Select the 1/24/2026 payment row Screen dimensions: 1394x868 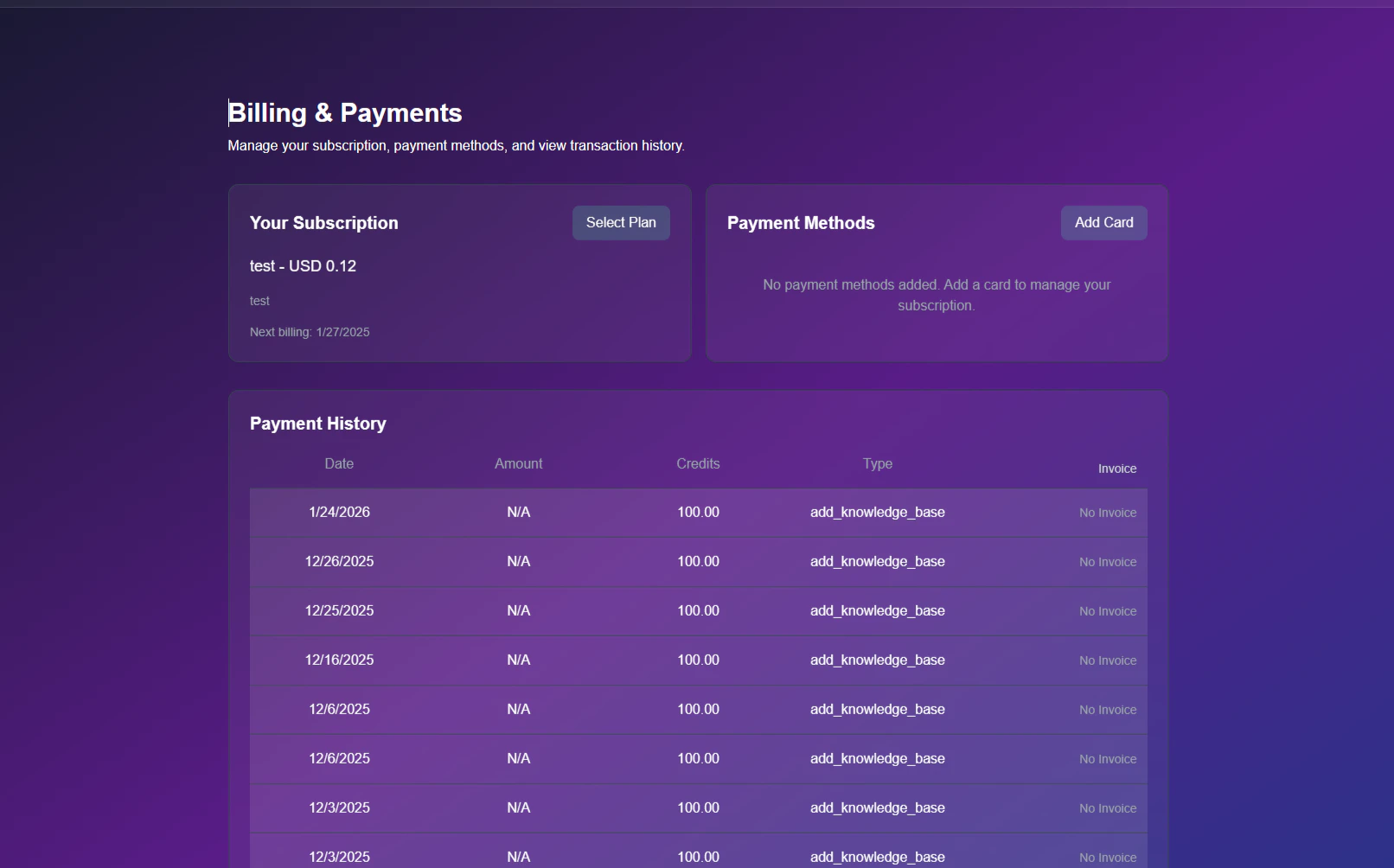pyautogui.click(x=605, y=512)
